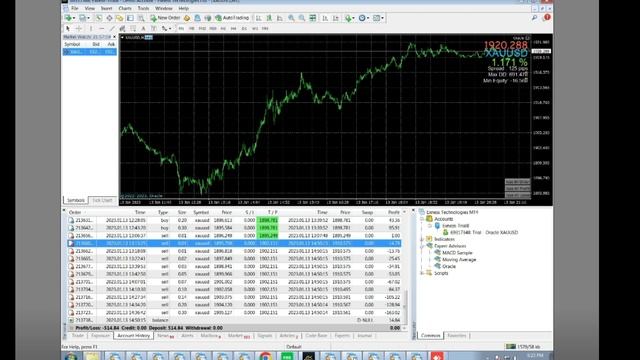Image resolution: width=640 pixels, height=360 pixels.
Task: Click the Profit column header
Action: point(393,212)
